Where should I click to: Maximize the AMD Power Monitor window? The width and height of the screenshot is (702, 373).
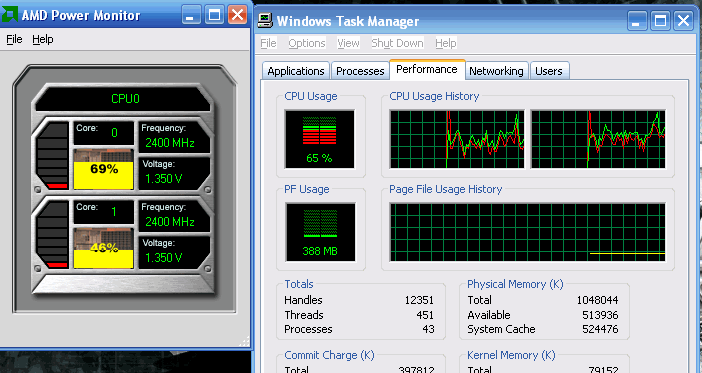214,15
